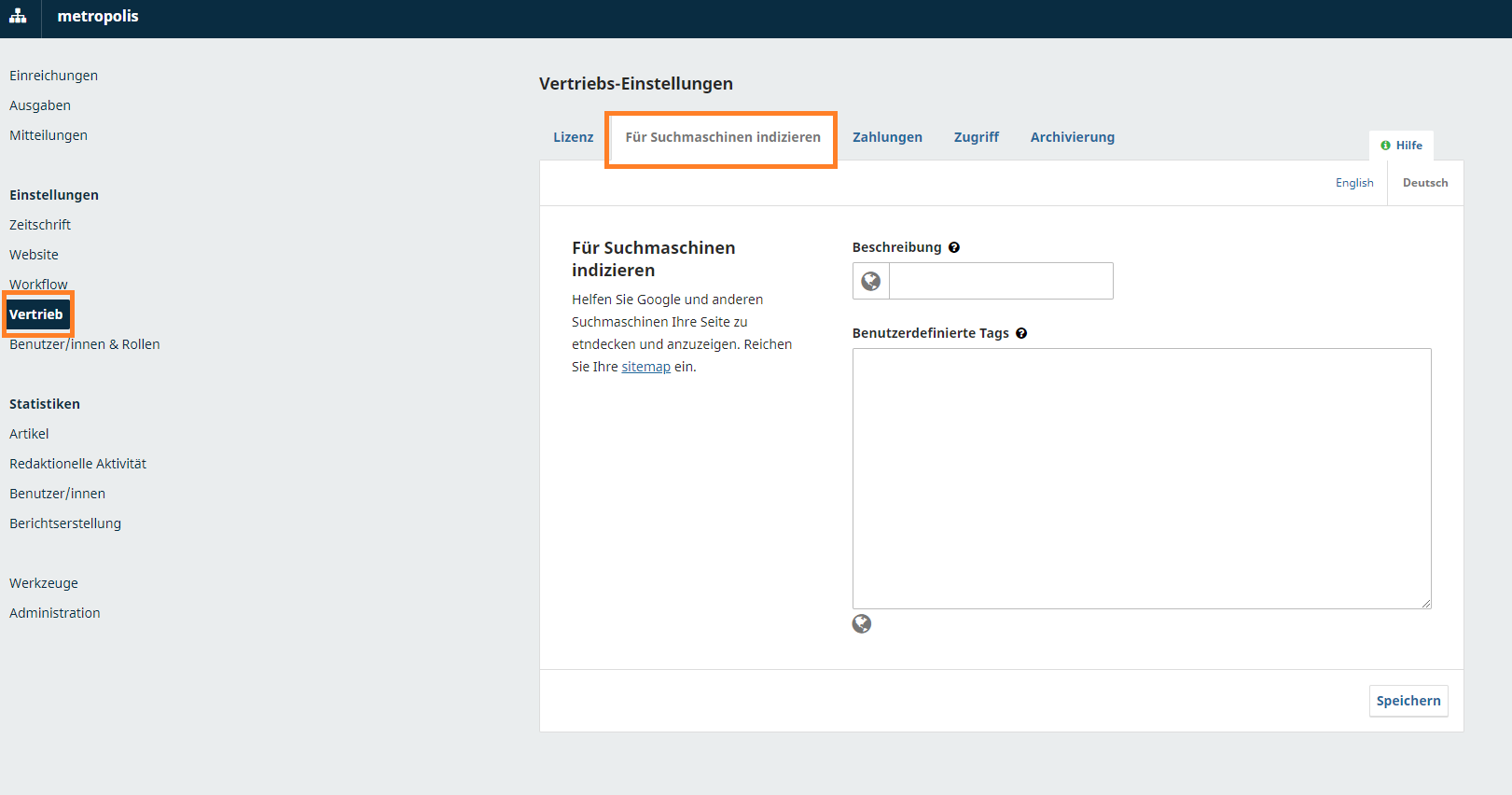Open the Hilfe help panel
This screenshot has height=795, width=1512.
pyautogui.click(x=1401, y=146)
